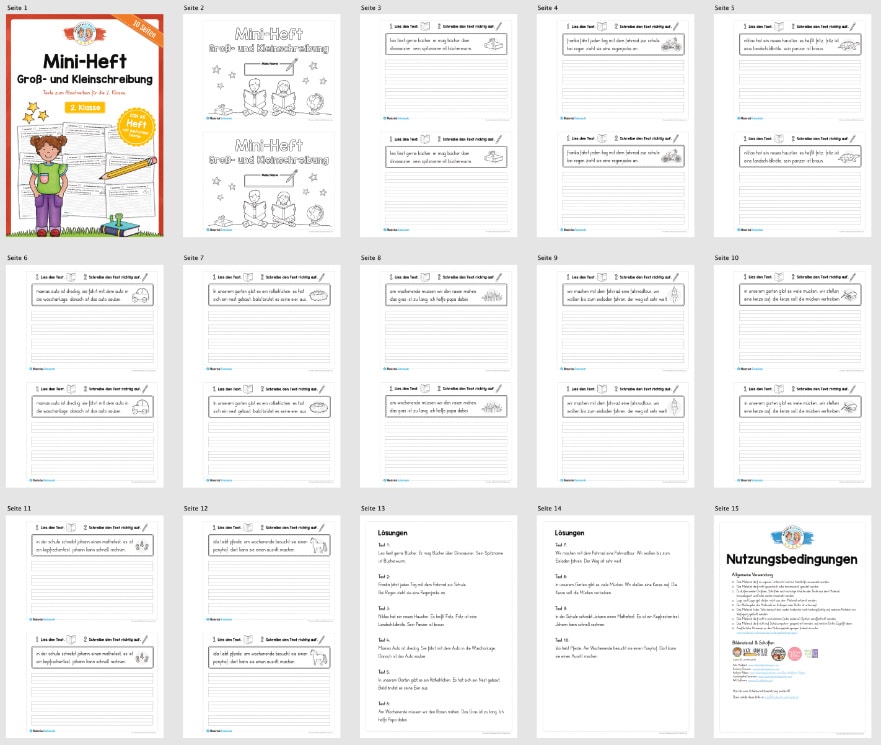
Task: Click the stack of books on the cover
Action: pyautogui.click(x=110, y=227)
